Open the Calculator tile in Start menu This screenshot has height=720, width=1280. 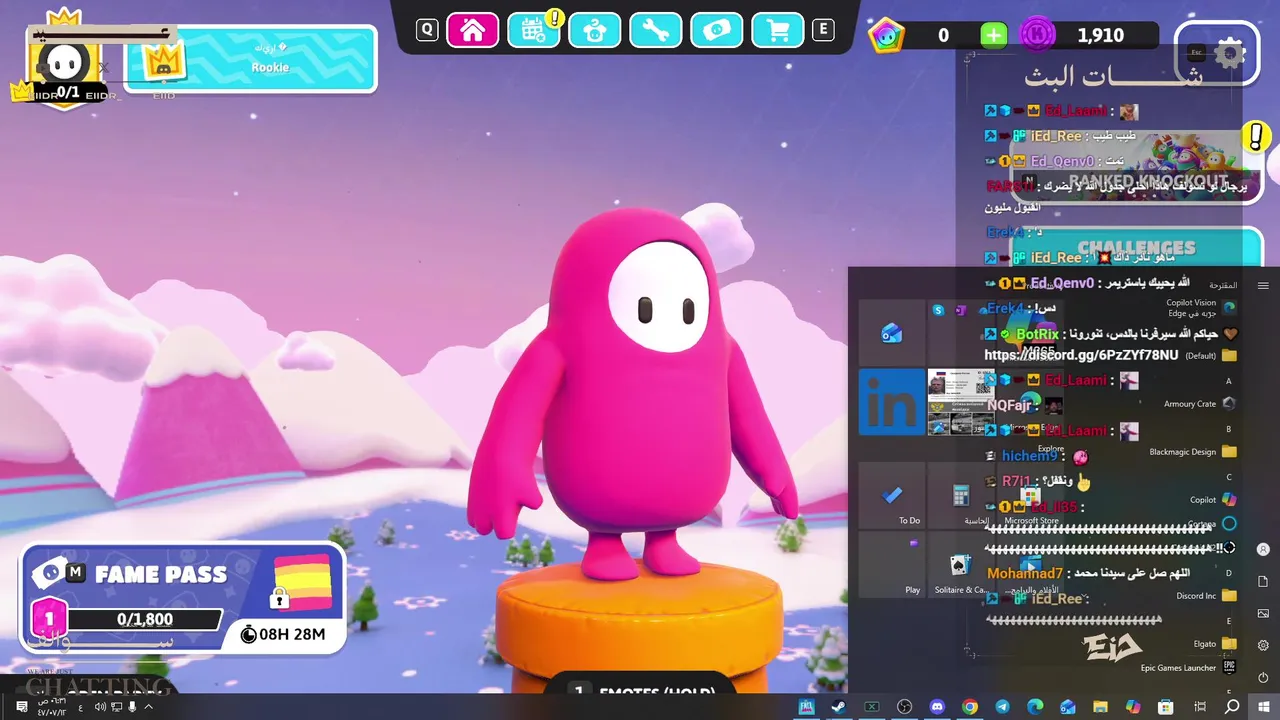[960, 497]
